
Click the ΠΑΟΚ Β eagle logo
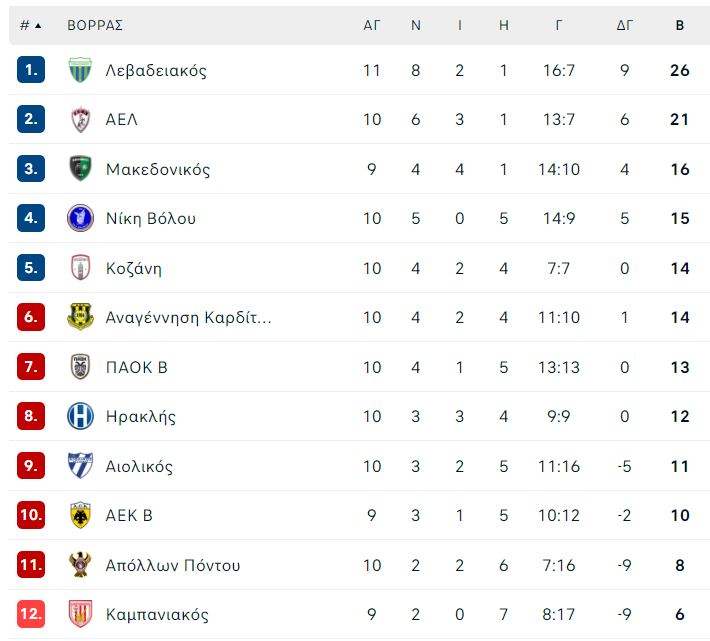81,367
